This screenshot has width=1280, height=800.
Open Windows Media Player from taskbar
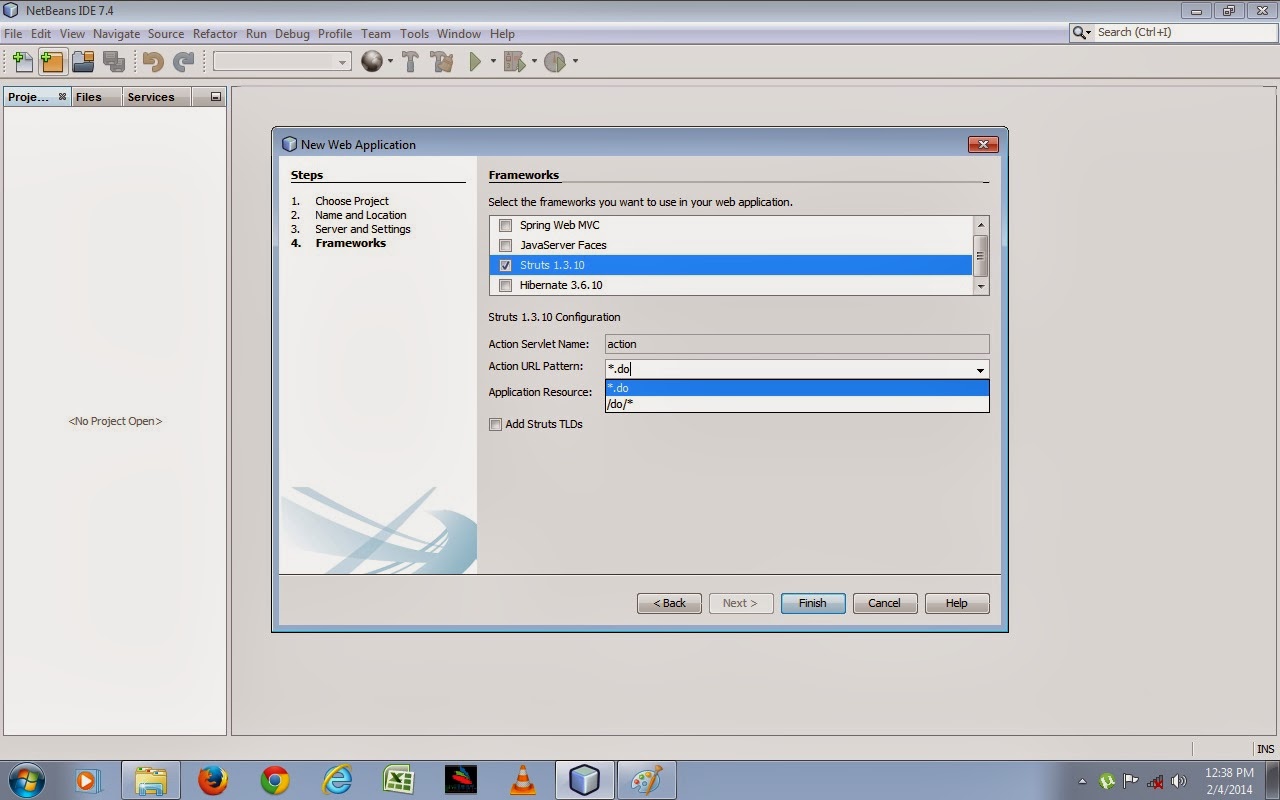pos(88,780)
